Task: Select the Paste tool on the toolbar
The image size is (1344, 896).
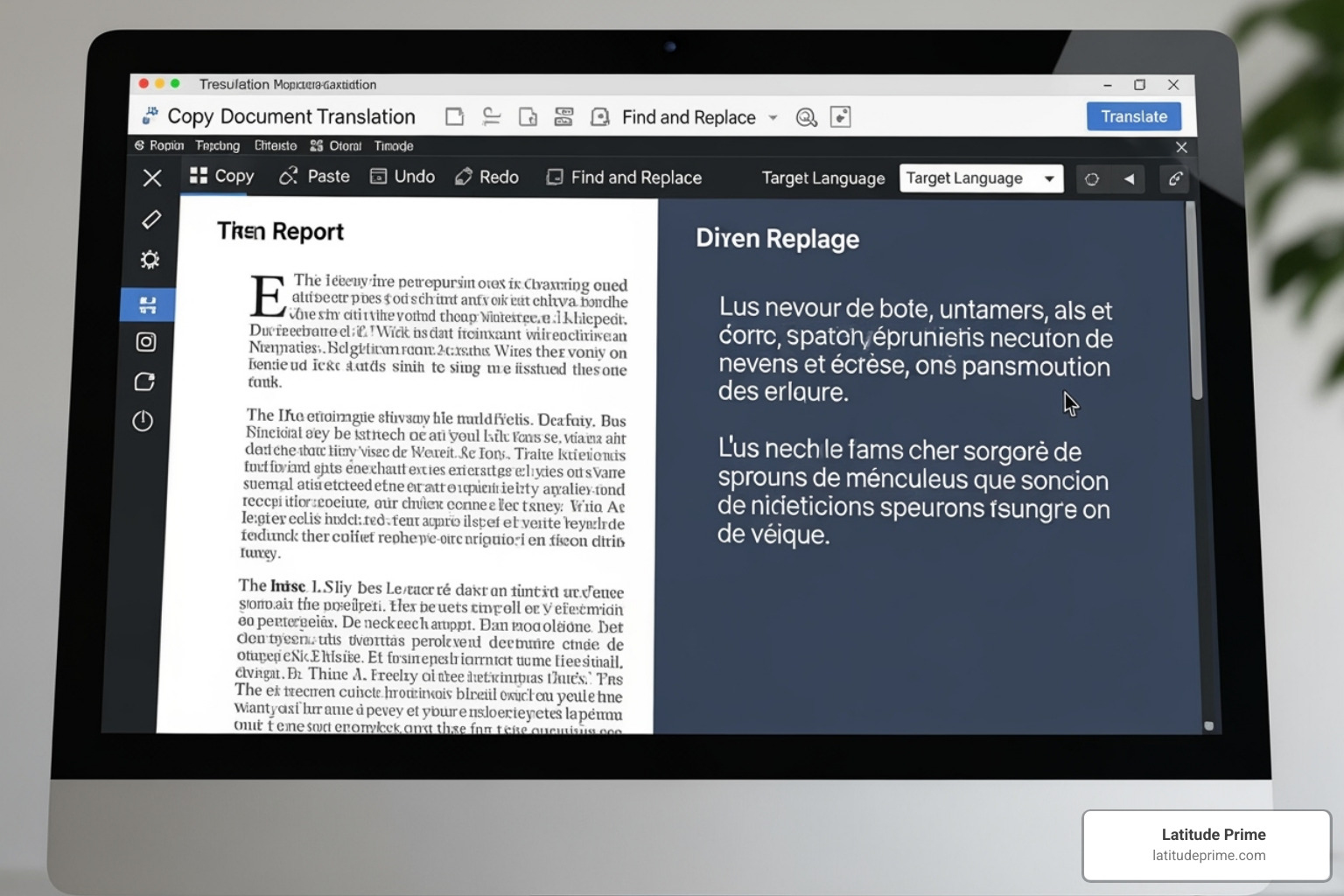Action: click(314, 177)
